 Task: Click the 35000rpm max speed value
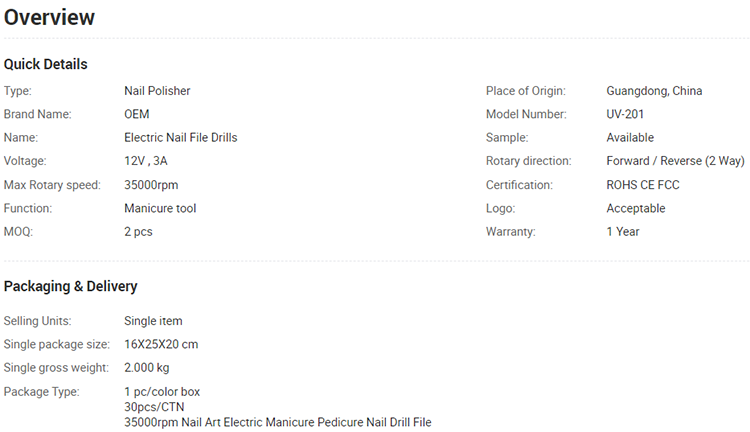click(x=151, y=185)
